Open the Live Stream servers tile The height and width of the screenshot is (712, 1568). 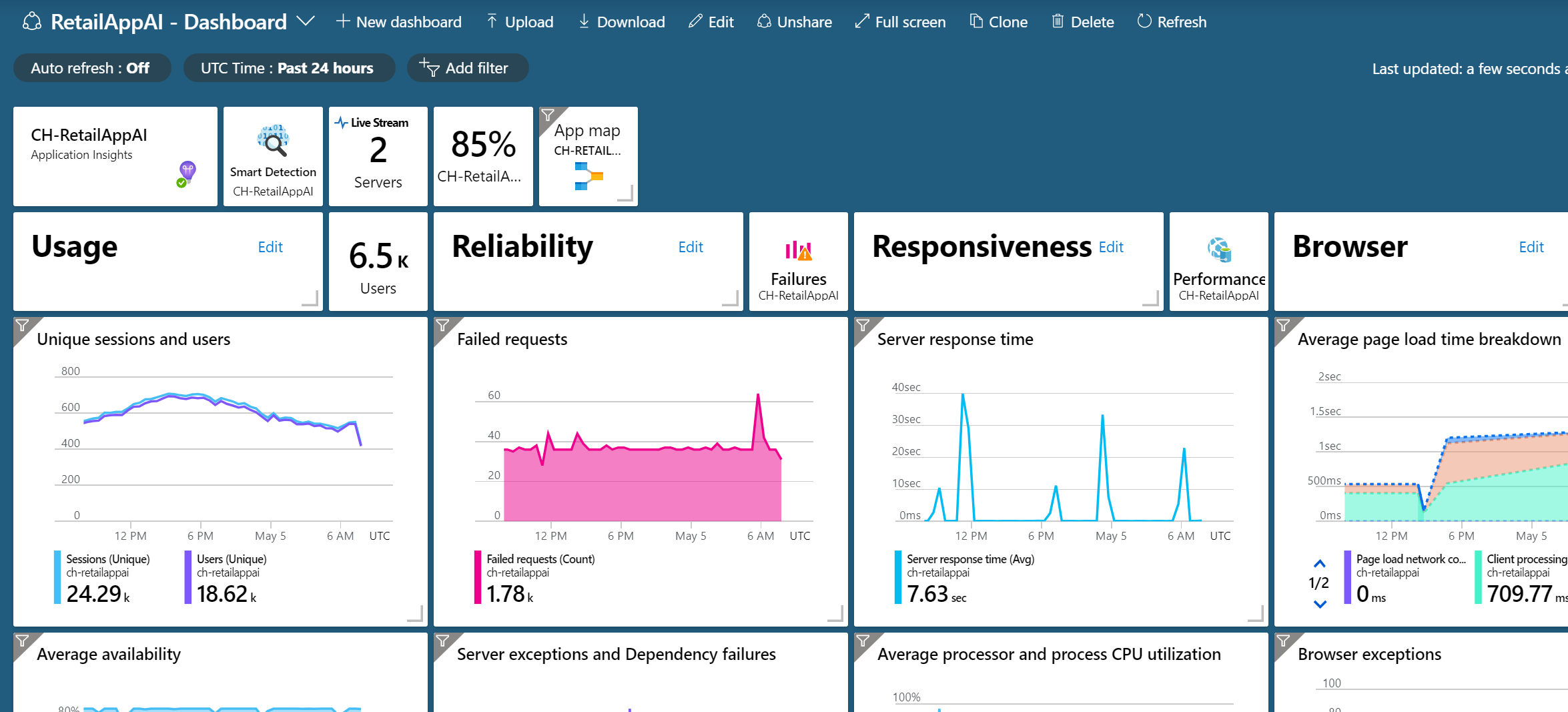point(378,156)
